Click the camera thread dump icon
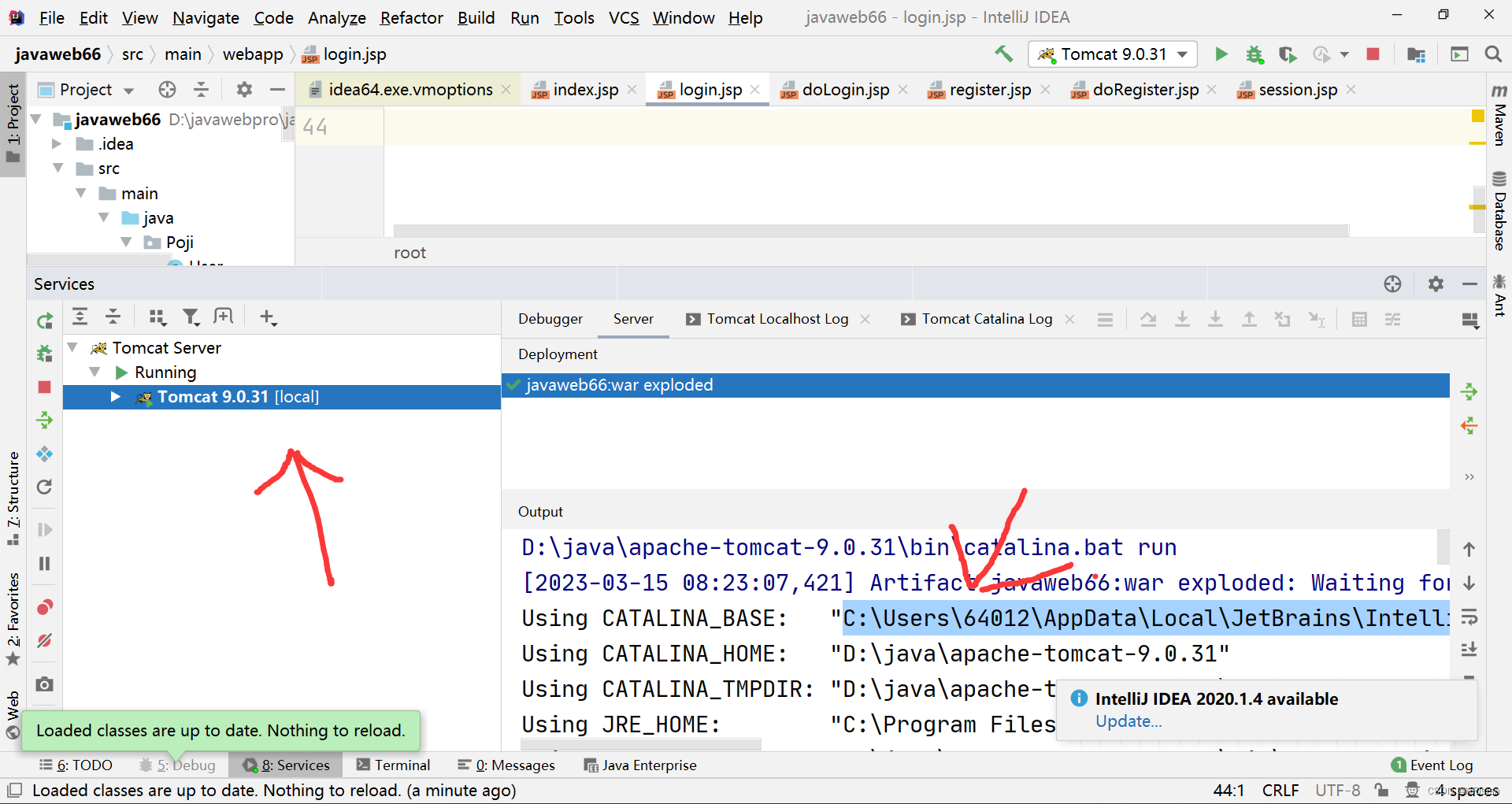 45,684
